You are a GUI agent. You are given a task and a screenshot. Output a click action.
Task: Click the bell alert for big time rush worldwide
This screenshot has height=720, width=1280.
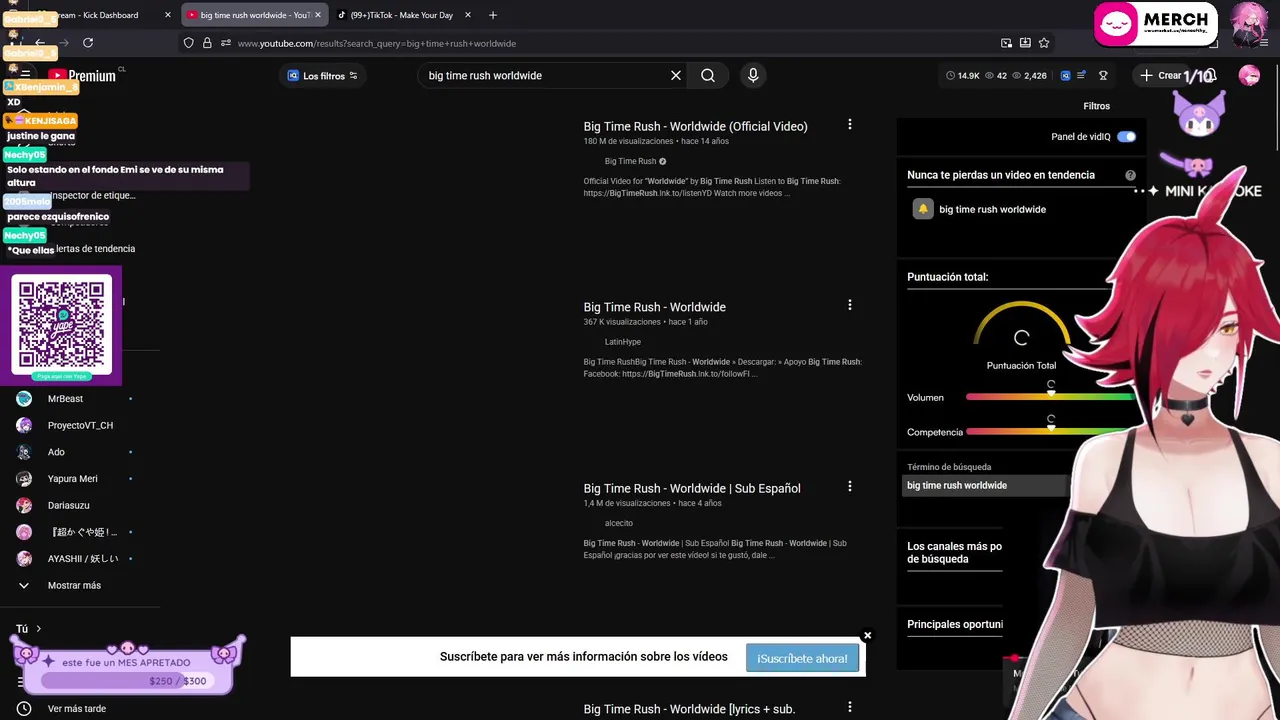coord(923,209)
